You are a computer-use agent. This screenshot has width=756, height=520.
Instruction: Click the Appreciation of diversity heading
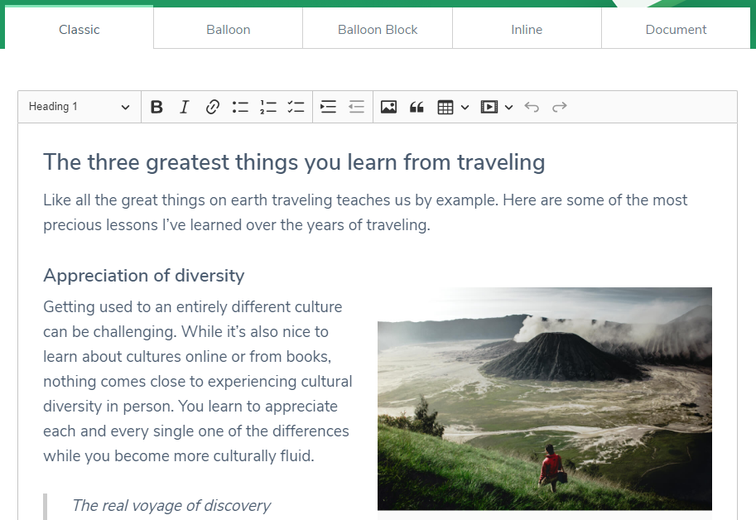[144, 275]
